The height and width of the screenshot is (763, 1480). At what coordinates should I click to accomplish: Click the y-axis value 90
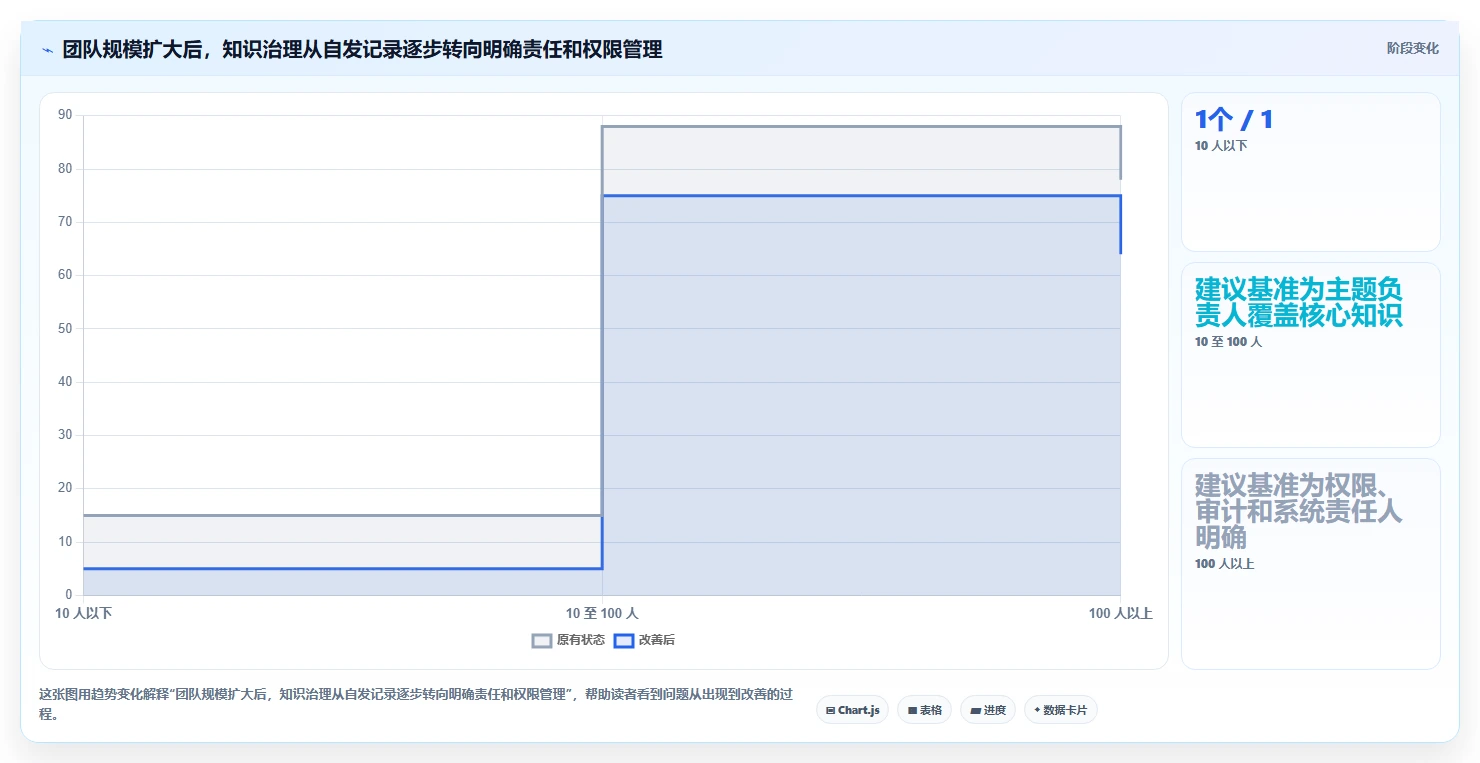click(65, 115)
